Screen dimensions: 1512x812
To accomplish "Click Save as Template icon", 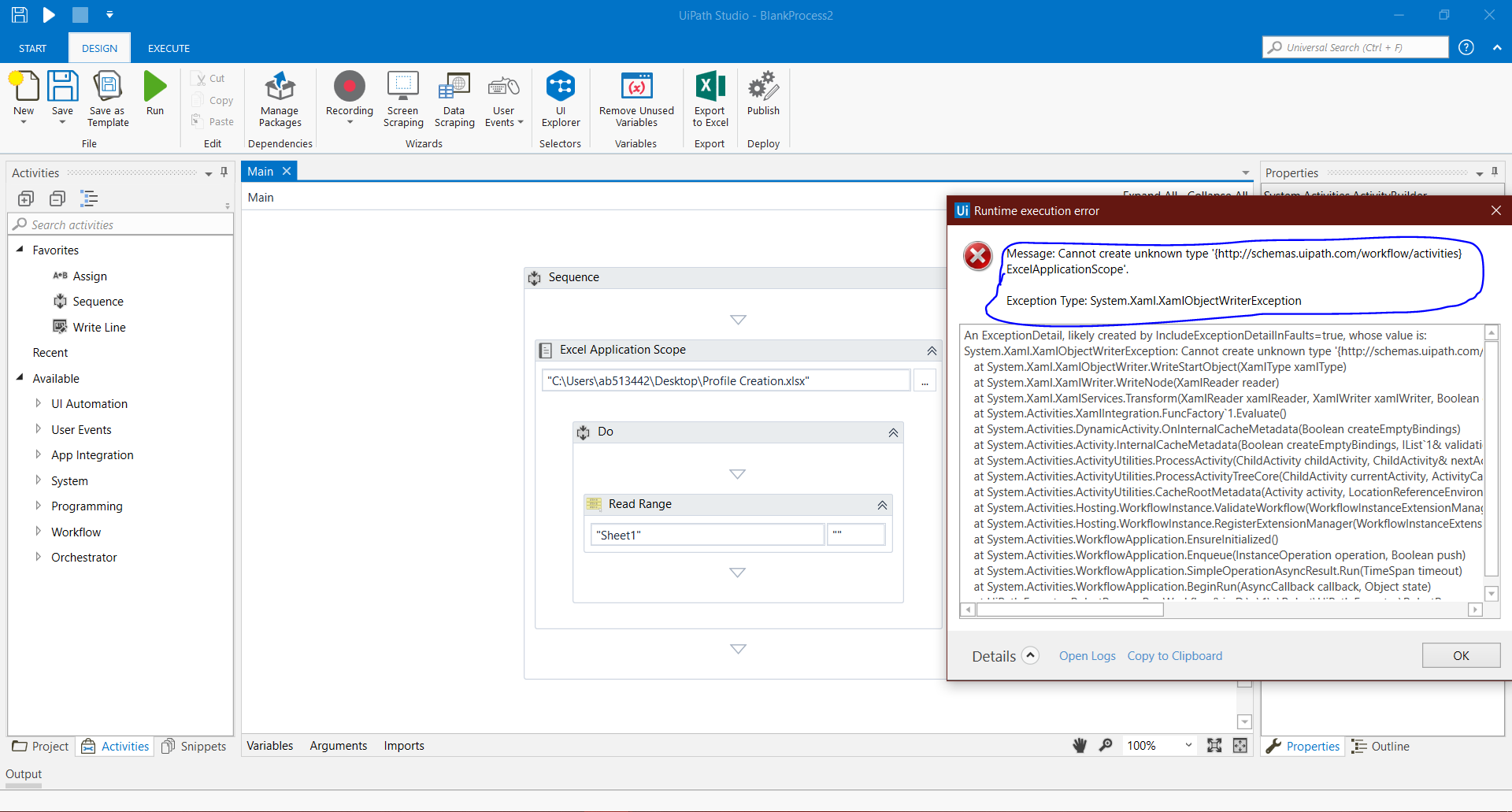I will pos(108,87).
